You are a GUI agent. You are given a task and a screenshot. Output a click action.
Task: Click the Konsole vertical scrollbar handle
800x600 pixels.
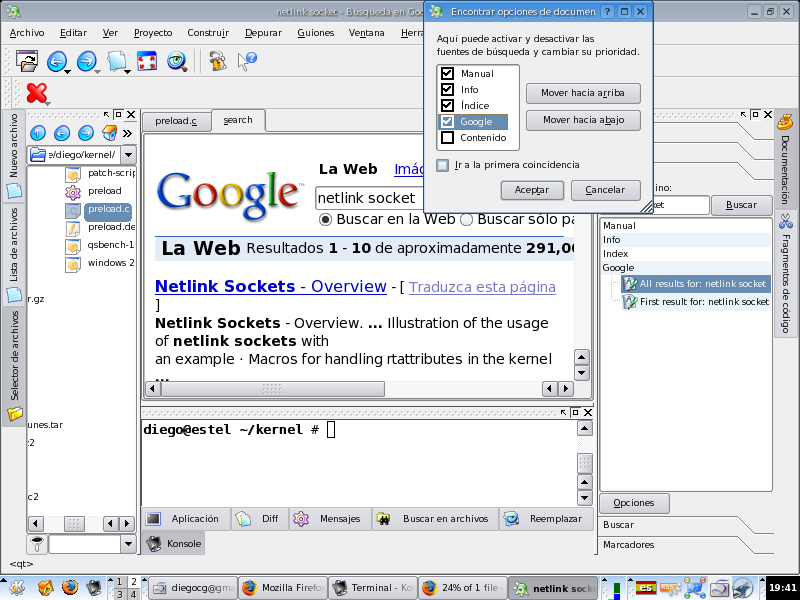[584, 463]
